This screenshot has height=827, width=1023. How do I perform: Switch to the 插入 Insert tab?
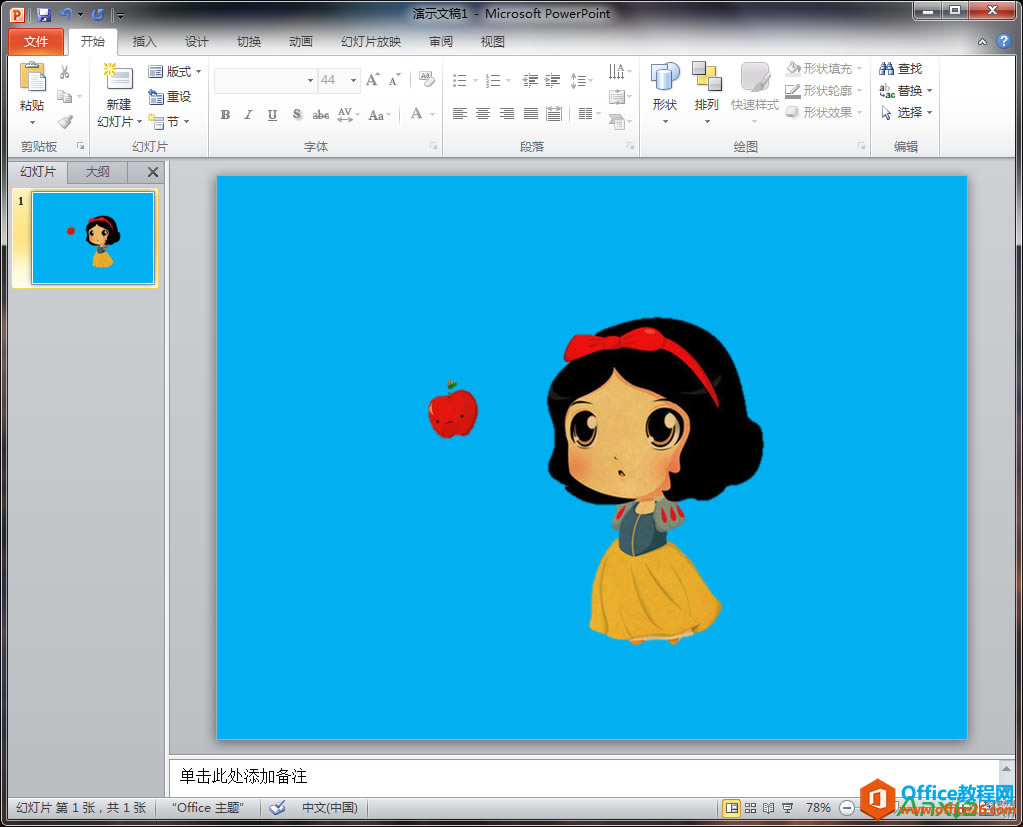pos(144,42)
